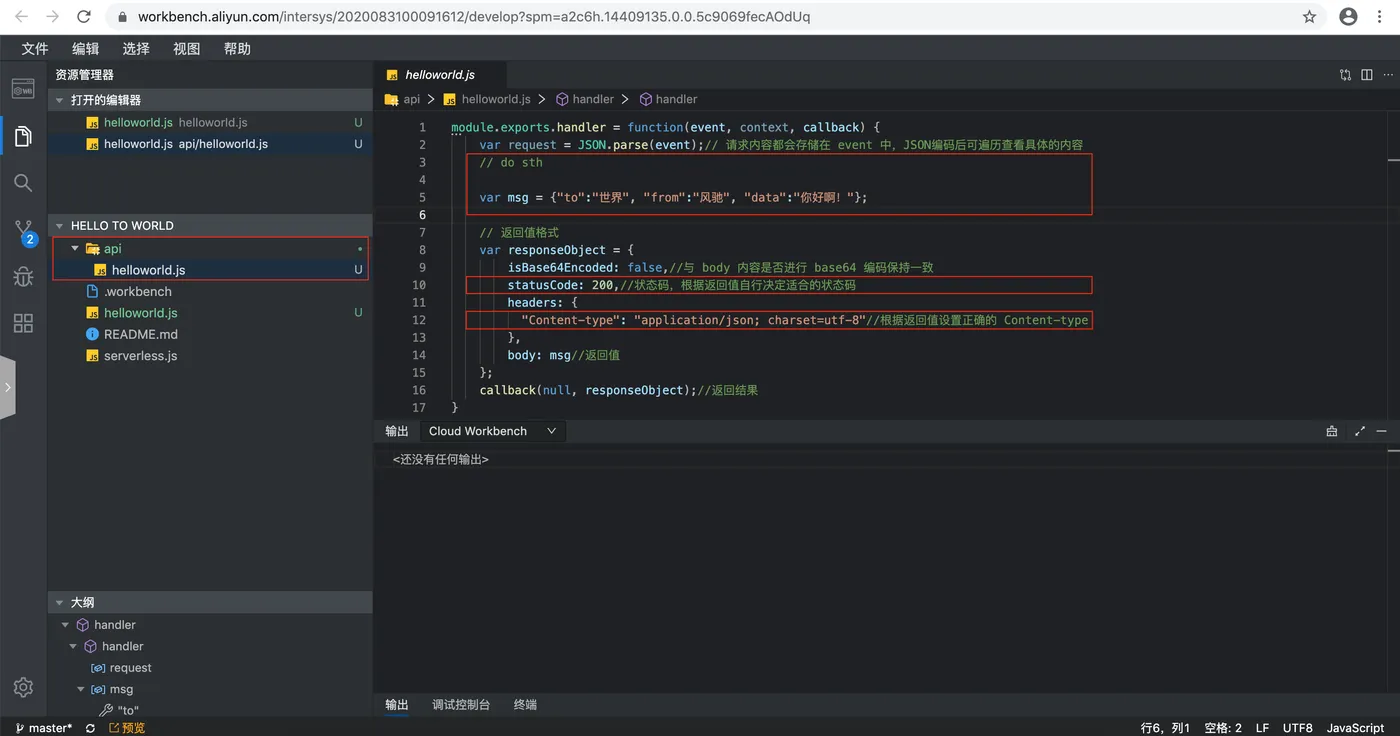Open the 视图 menu
This screenshot has width=1400, height=736.
(187, 49)
